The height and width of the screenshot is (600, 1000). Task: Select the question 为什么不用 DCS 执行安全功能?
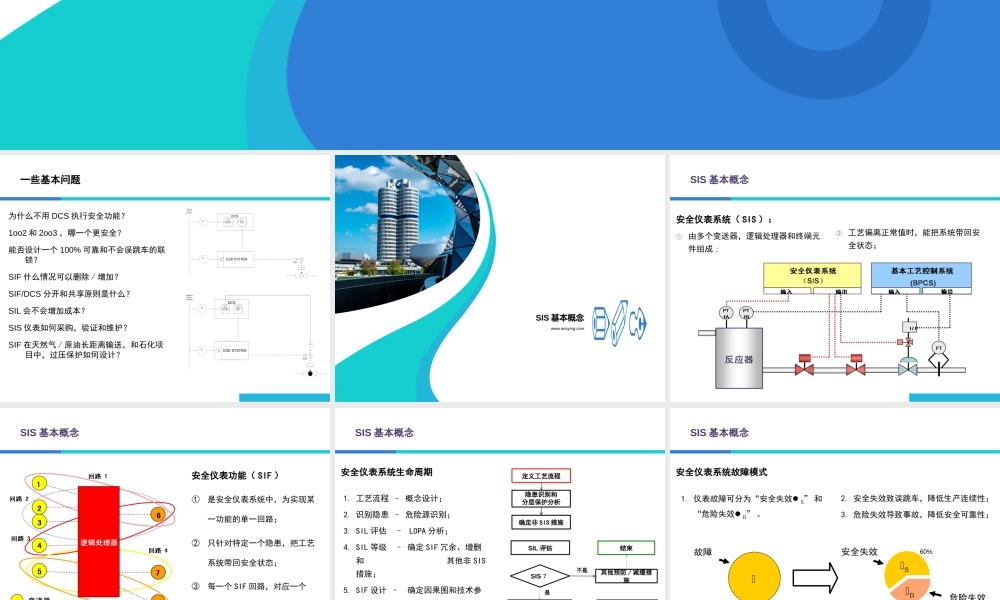(67, 216)
